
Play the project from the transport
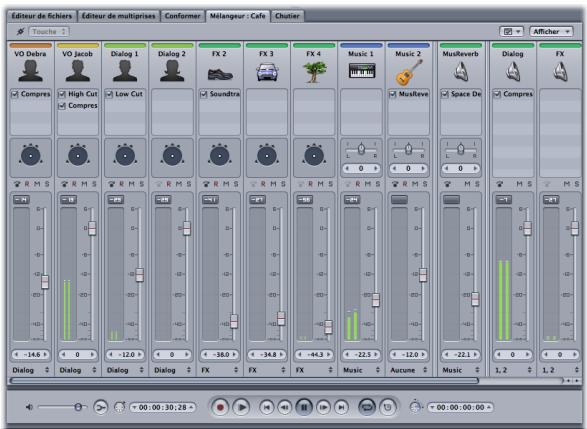pos(241,407)
